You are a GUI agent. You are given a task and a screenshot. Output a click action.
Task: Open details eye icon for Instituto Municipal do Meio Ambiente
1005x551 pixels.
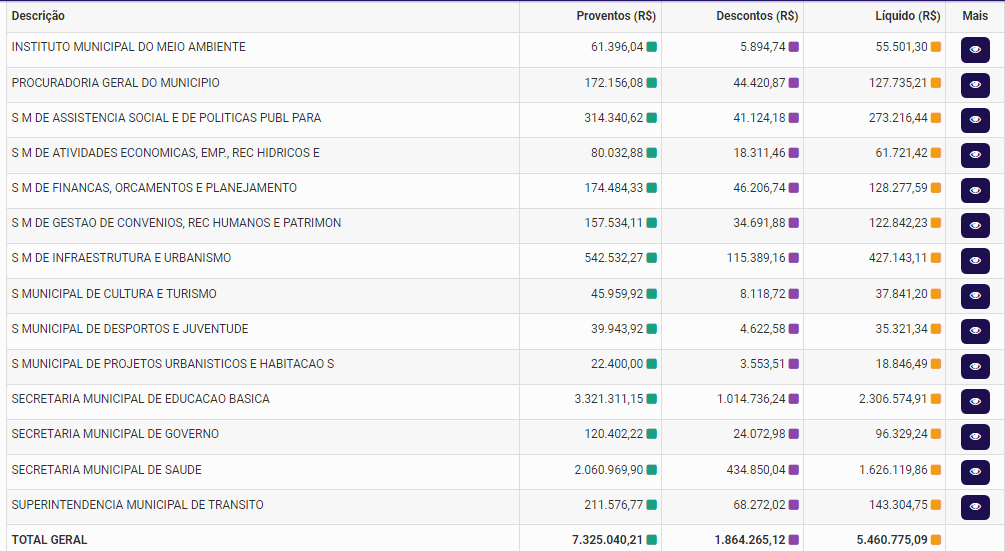pyautogui.click(x=974, y=50)
